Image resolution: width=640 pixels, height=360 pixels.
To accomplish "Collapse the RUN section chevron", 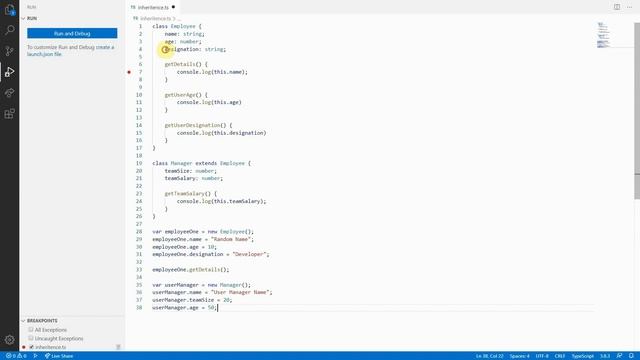I will click(23, 18).
